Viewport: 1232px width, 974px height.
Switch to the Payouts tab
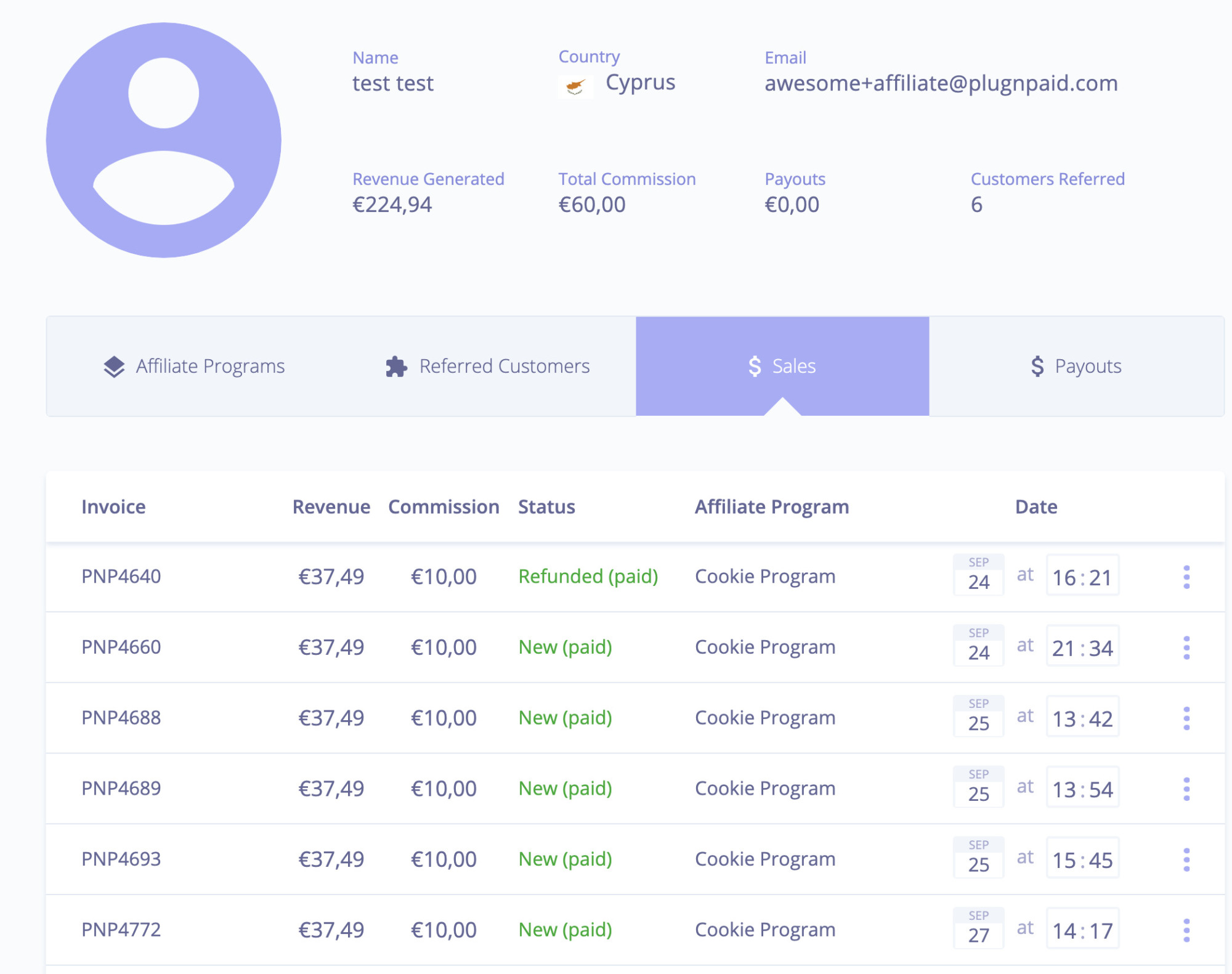(x=1076, y=367)
